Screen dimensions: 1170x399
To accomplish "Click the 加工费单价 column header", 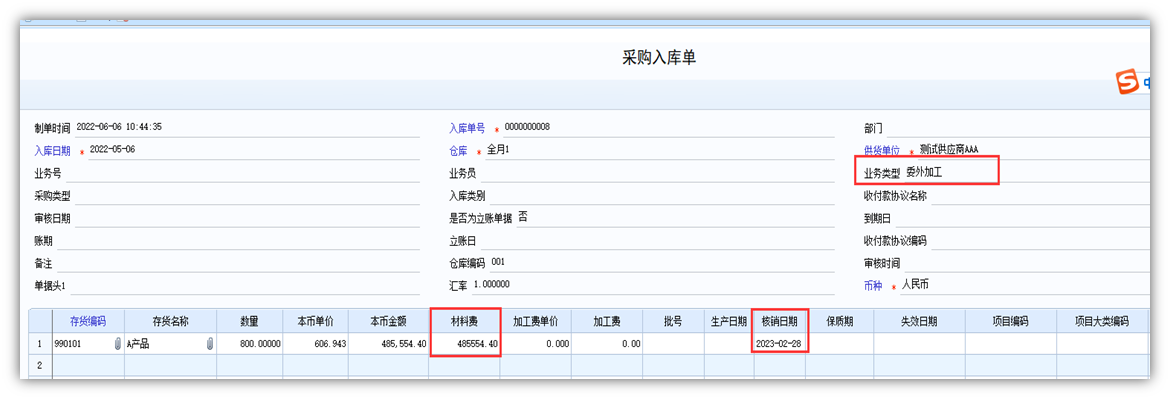I will coord(537,321).
